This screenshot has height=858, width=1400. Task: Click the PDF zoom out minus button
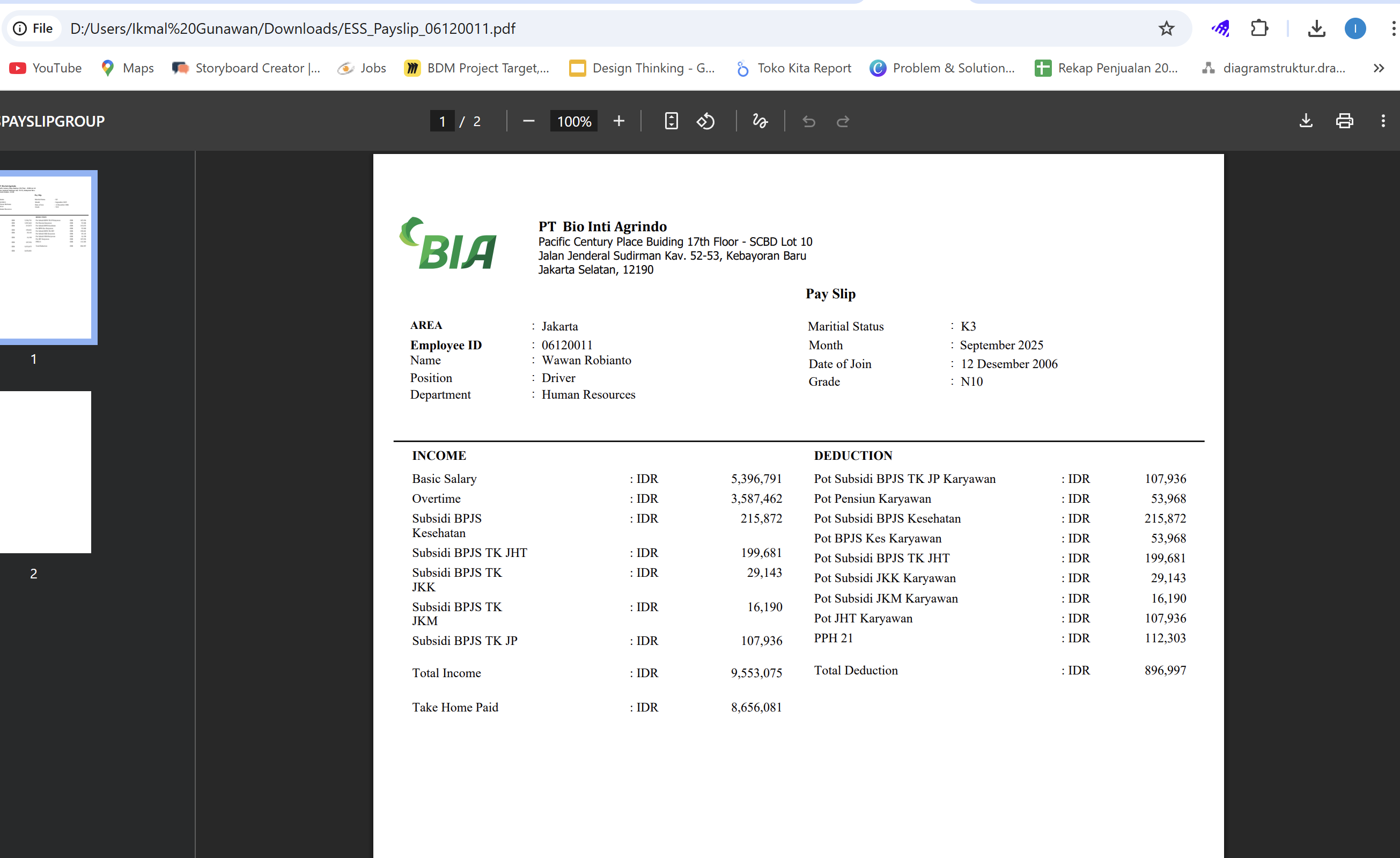(528, 121)
